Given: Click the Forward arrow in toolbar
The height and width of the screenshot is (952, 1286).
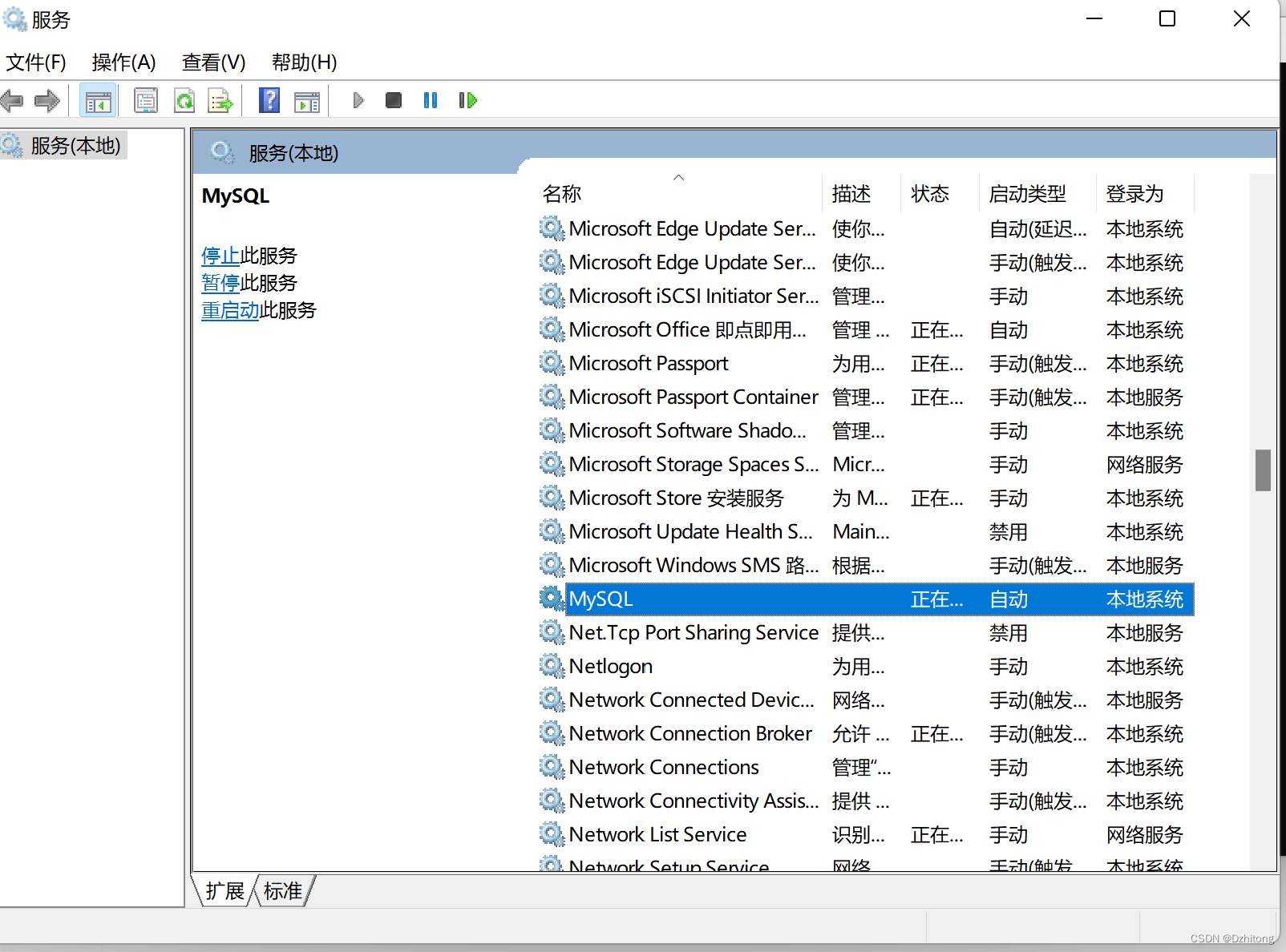Looking at the screenshot, I should point(47,101).
